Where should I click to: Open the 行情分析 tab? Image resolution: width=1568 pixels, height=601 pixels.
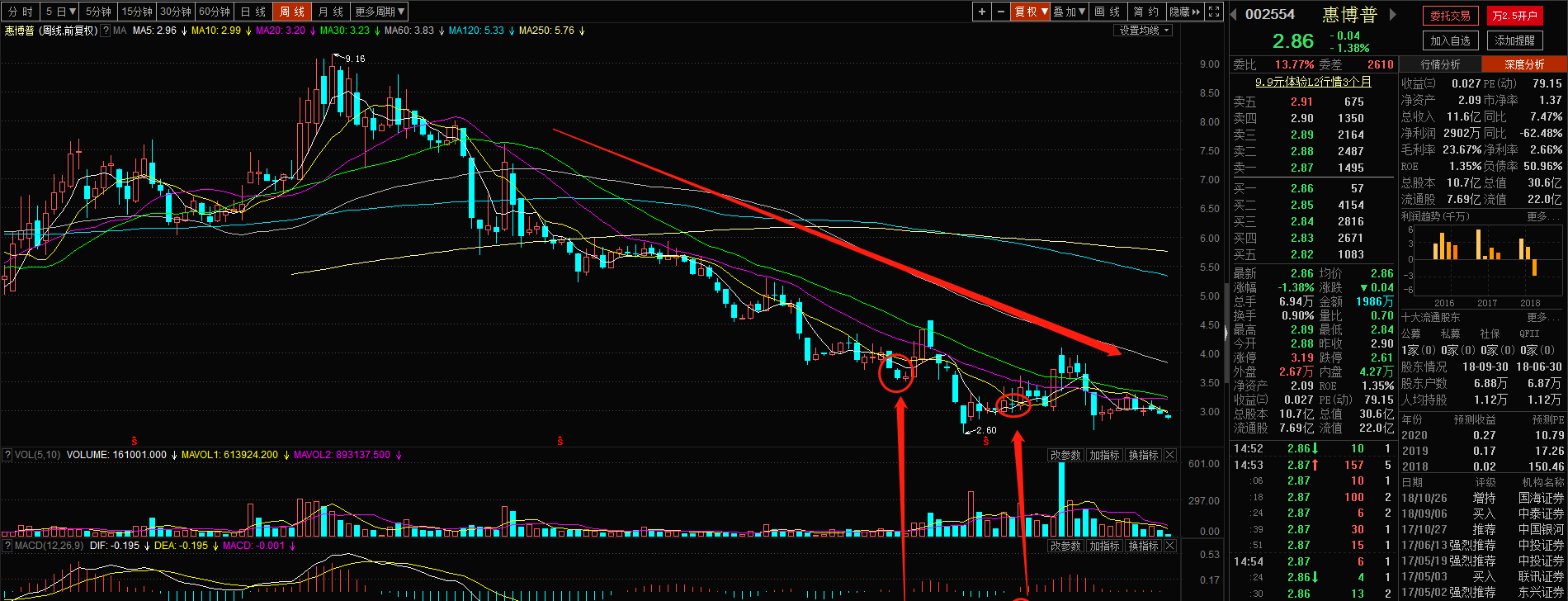coord(1440,64)
